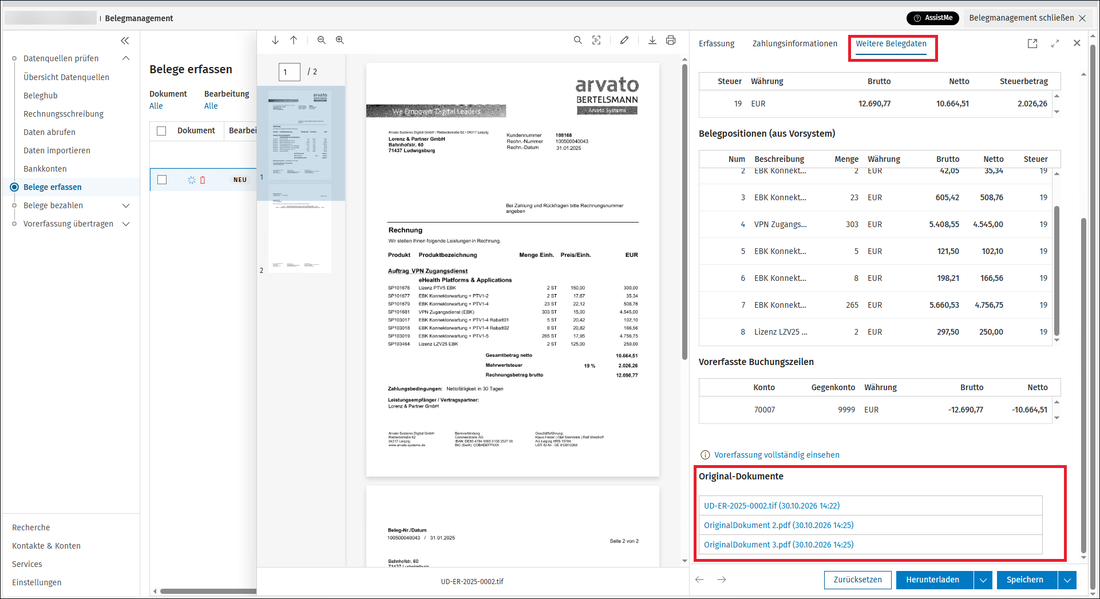This screenshot has height=599, width=1100.
Task: Print the displayed document
Action: click(x=671, y=41)
